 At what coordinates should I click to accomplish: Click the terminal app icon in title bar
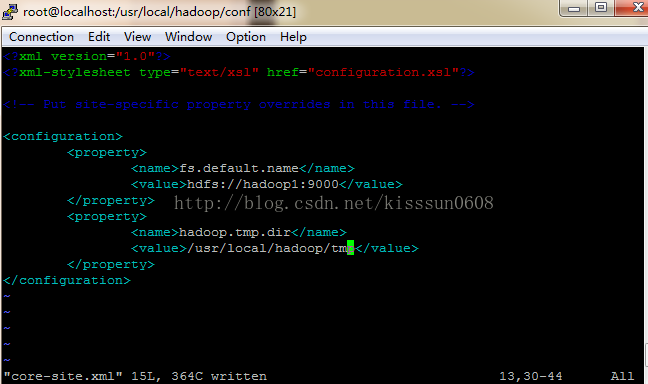10,12
